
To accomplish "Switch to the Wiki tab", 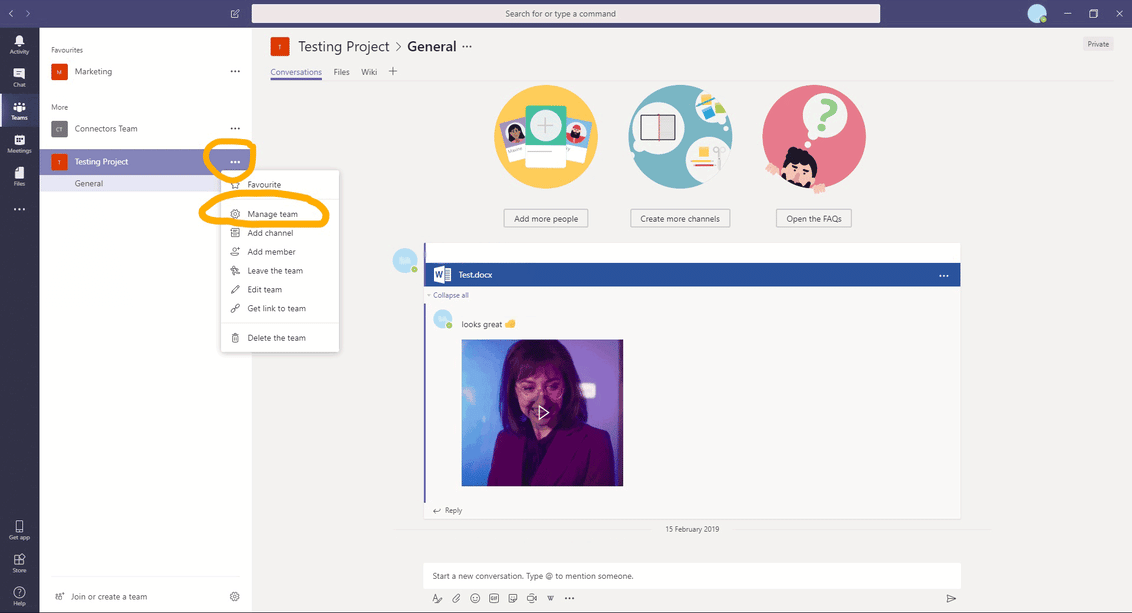I will (x=369, y=72).
